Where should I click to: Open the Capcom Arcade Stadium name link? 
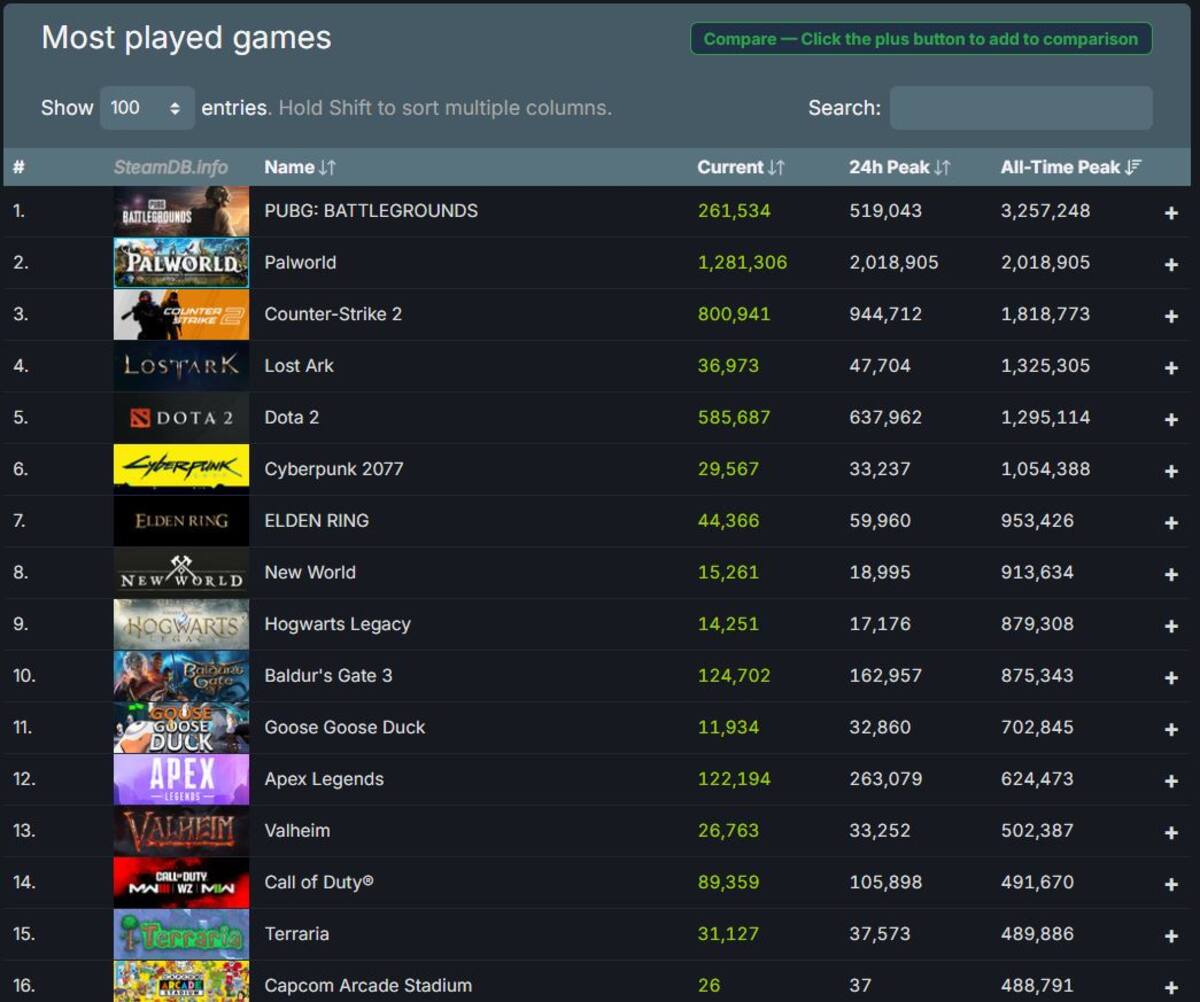368,985
